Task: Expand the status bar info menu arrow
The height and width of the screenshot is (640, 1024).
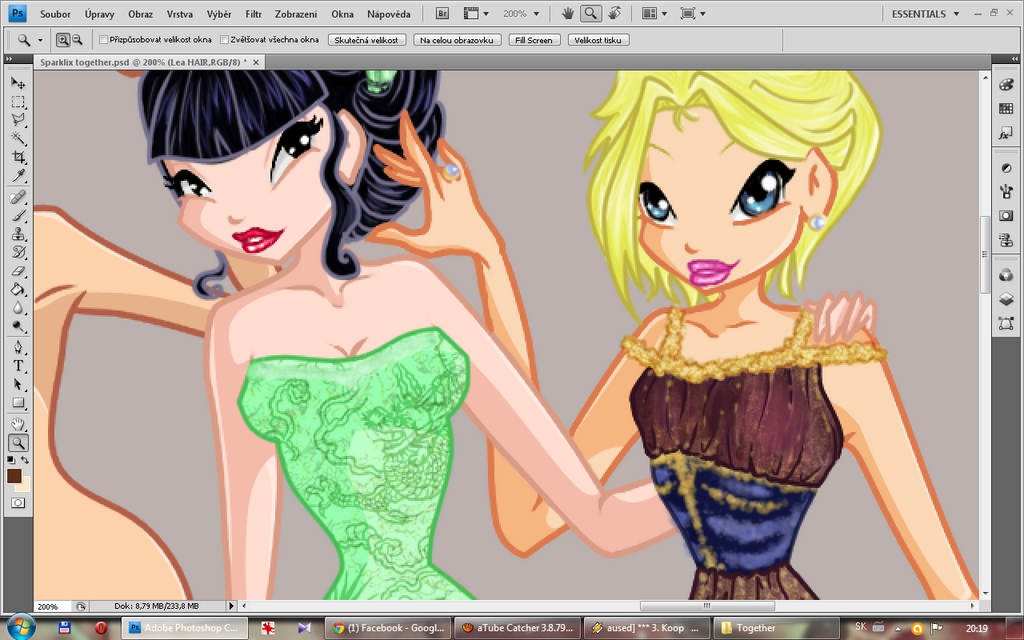Action: pos(231,606)
